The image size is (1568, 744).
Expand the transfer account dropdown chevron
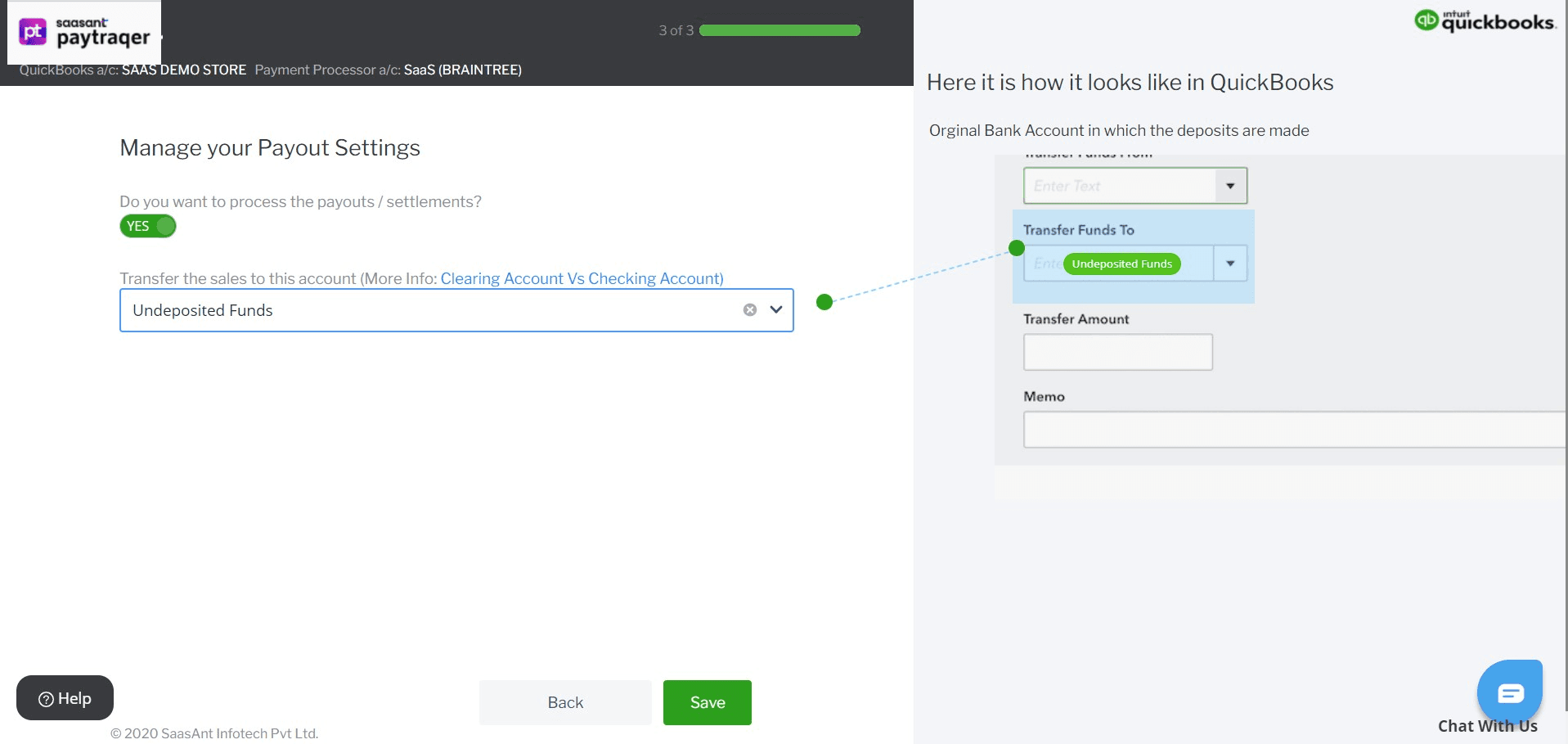[x=776, y=309]
